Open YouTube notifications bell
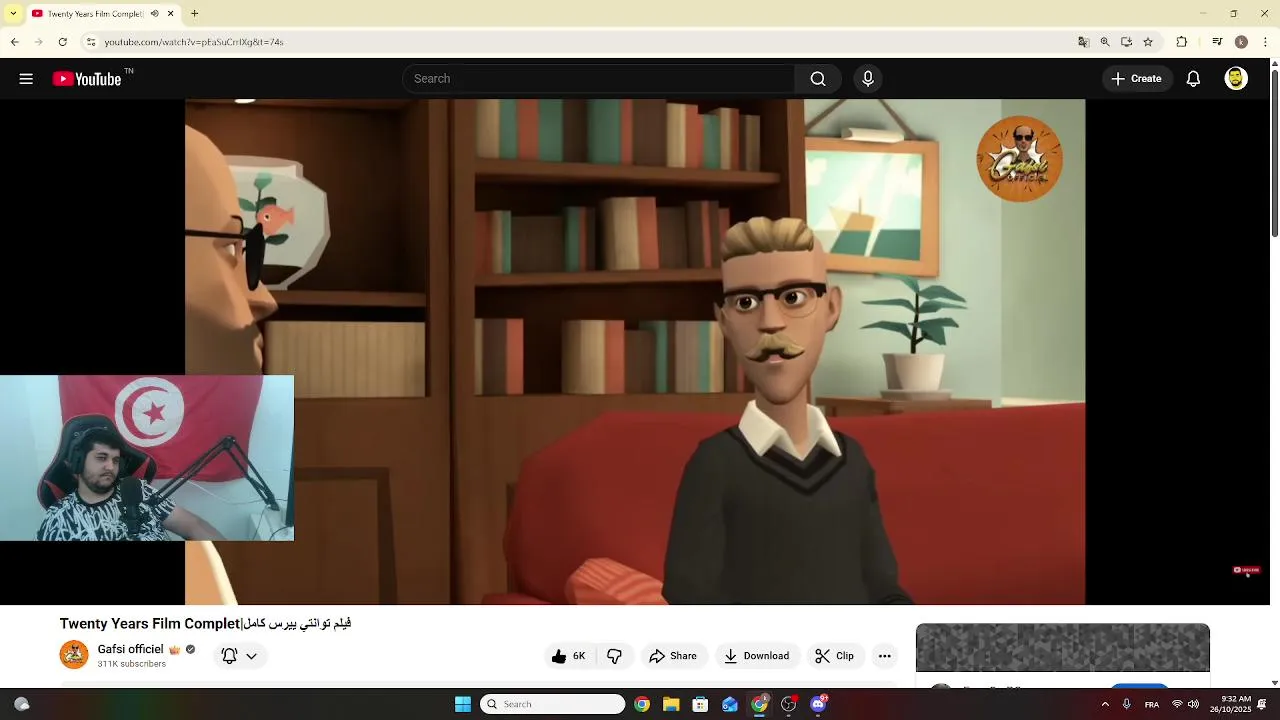The image size is (1280, 720). [1193, 79]
